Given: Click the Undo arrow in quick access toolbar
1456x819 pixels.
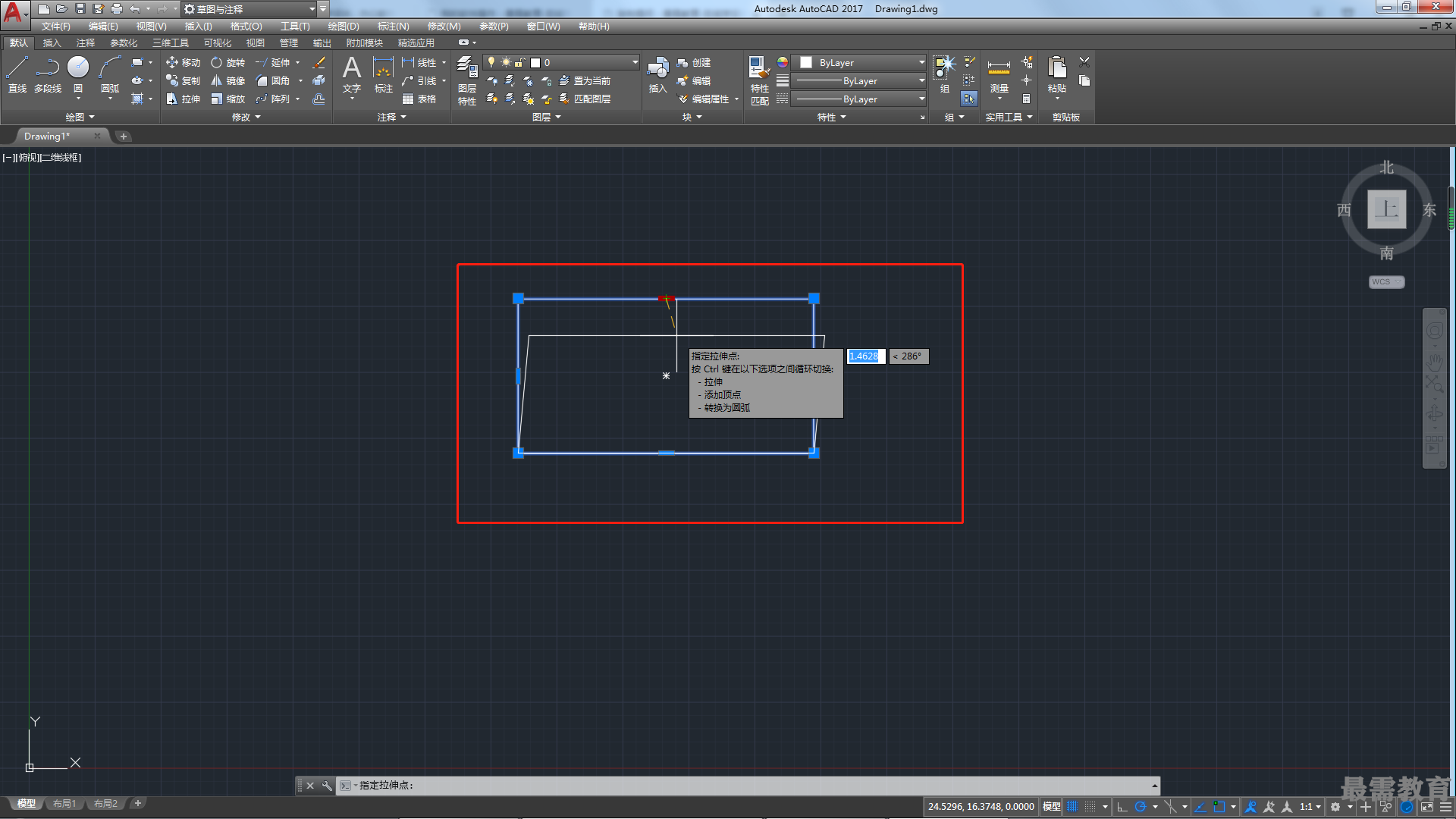Looking at the screenshot, I should coord(135,9).
